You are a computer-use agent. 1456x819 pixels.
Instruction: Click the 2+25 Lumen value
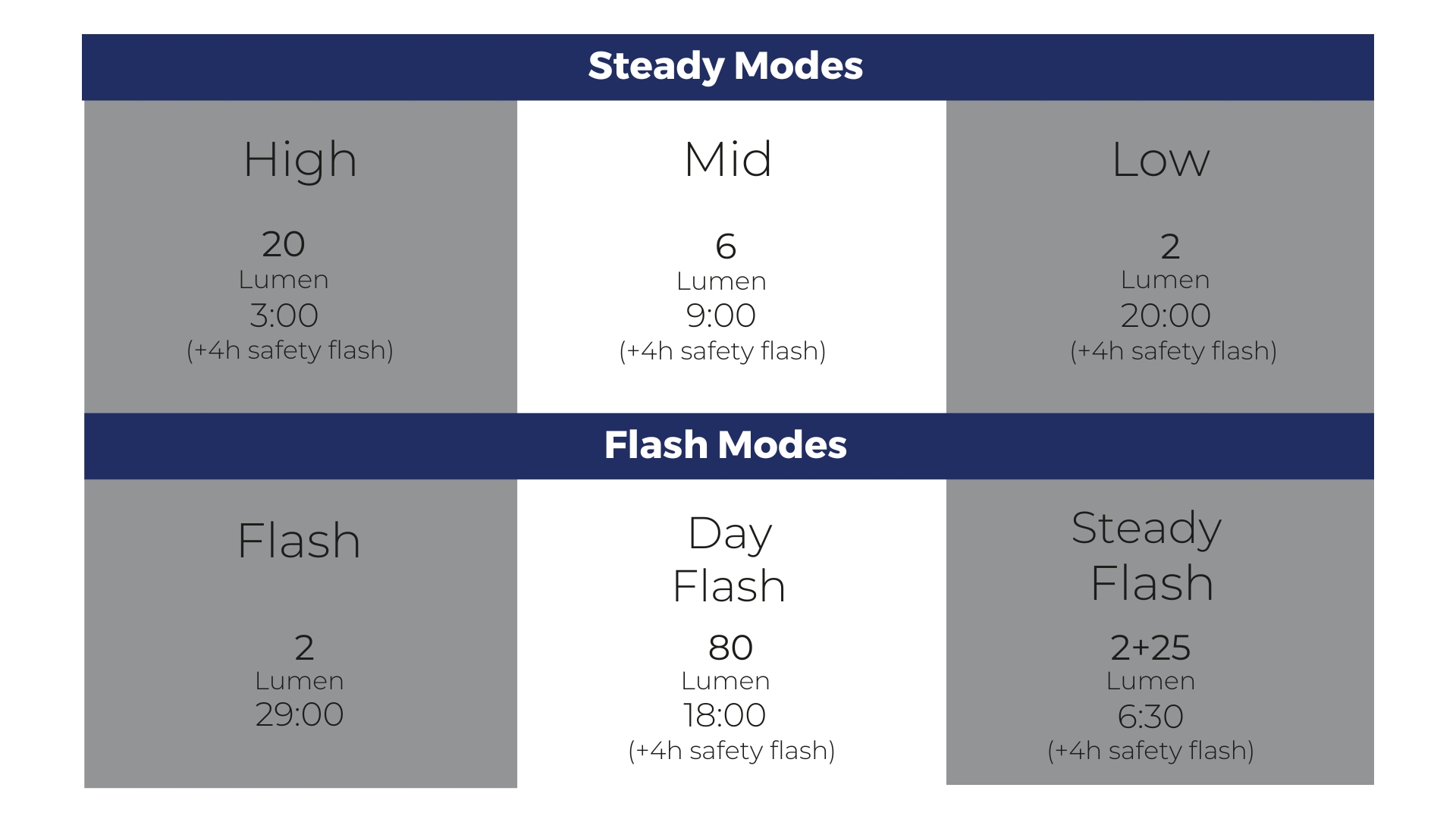pyautogui.click(x=1150, y=648)
